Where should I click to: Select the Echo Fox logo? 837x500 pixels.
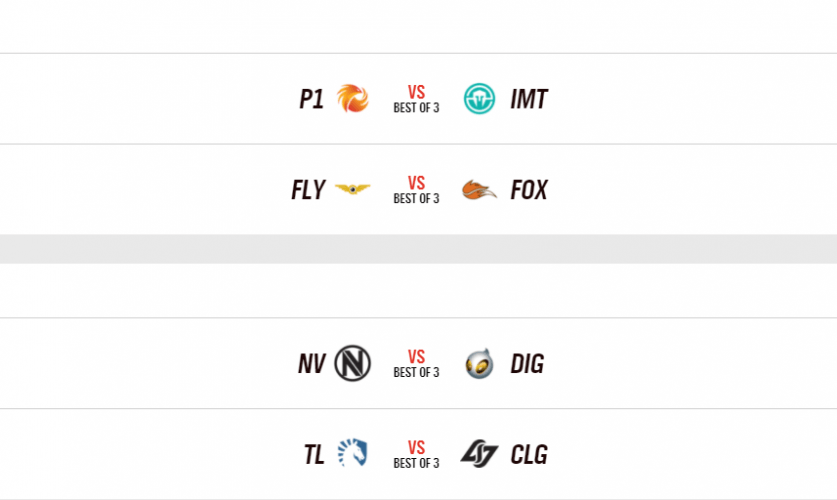click(x=479, y=190)
